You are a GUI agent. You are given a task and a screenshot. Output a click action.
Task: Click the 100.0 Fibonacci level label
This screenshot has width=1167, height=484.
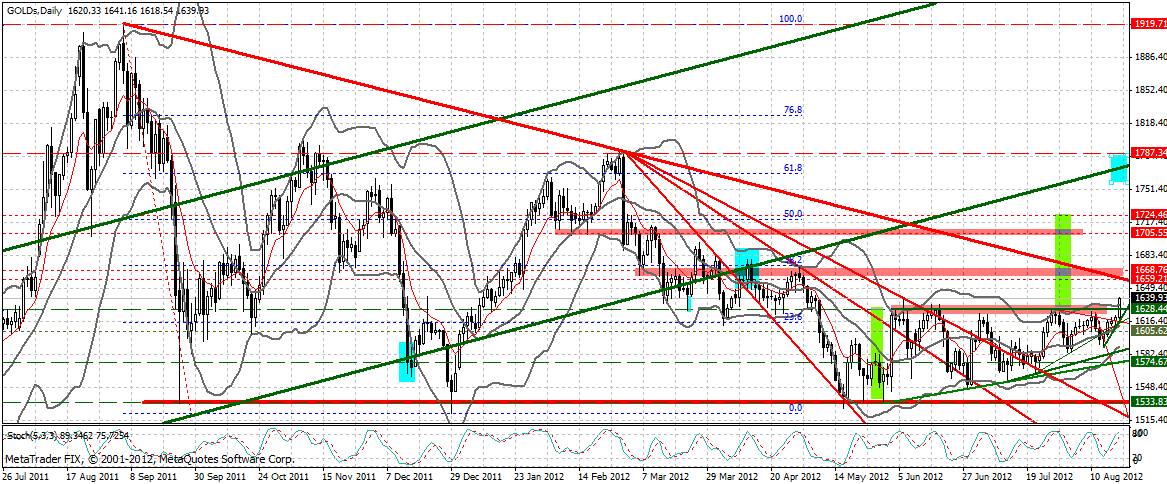click(790, 19)
